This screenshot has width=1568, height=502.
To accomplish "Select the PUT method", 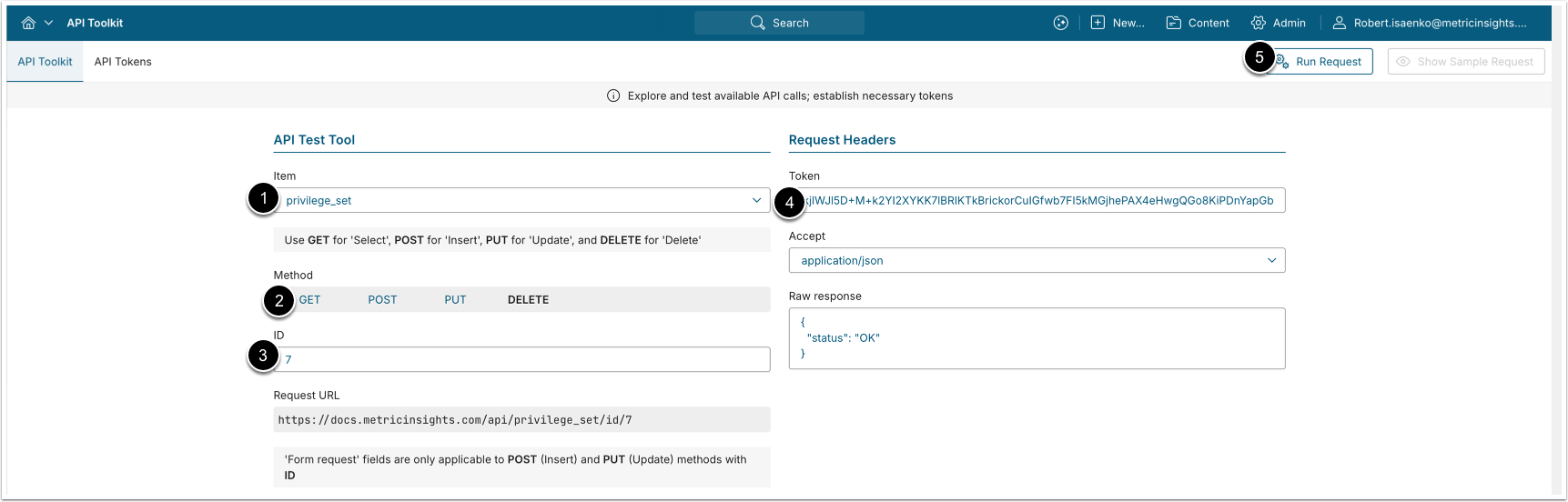I will (455, 299).
